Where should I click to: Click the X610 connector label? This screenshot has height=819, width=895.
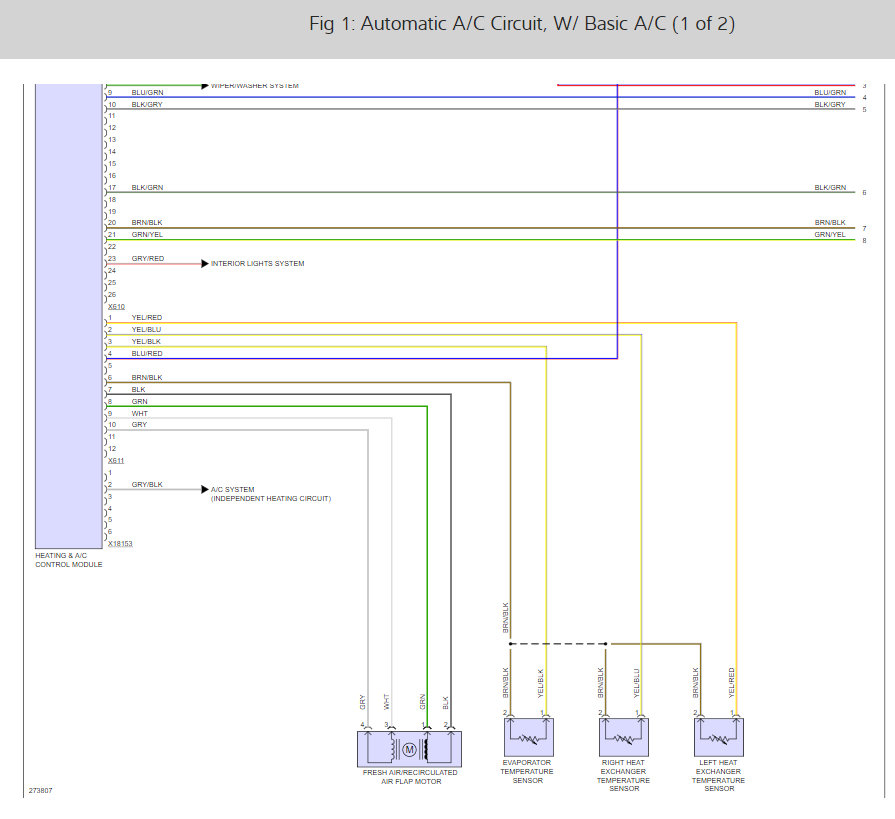pyautogui.click(x=116, y=306)
